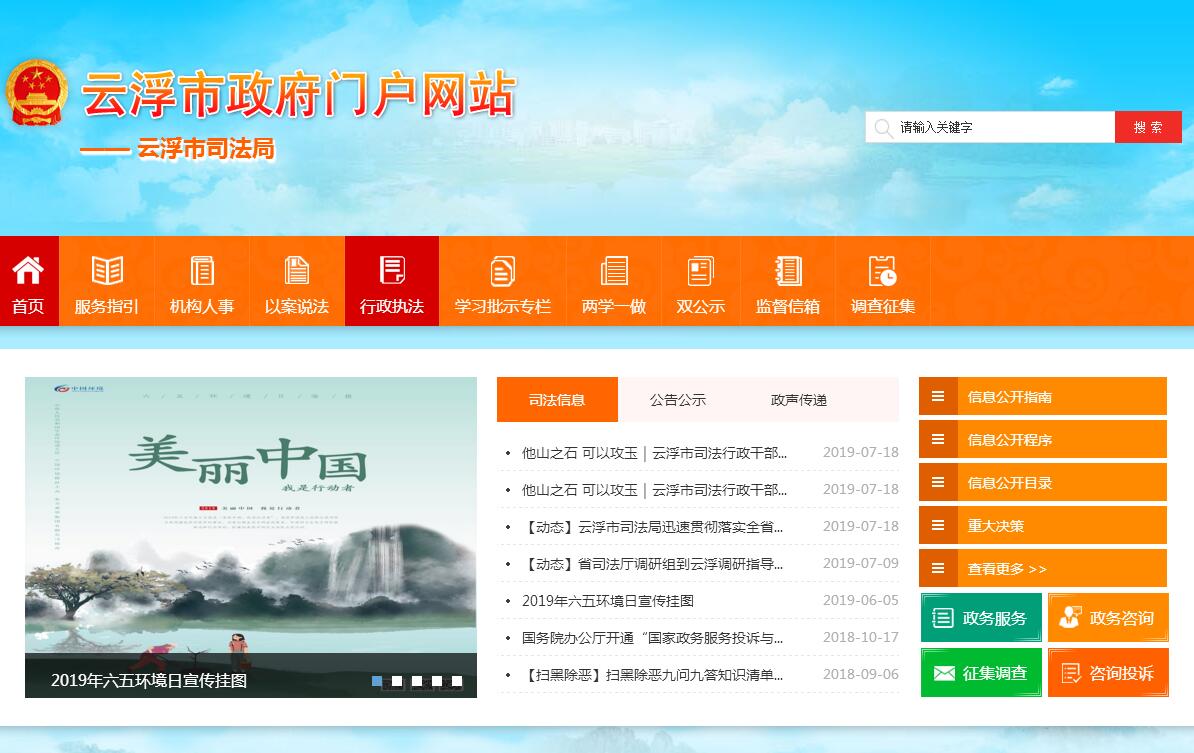Click the 学习批示专栏 icon
Image resolution: width=1194 pixels, height=753 pixels.
(x=502, y=270)
